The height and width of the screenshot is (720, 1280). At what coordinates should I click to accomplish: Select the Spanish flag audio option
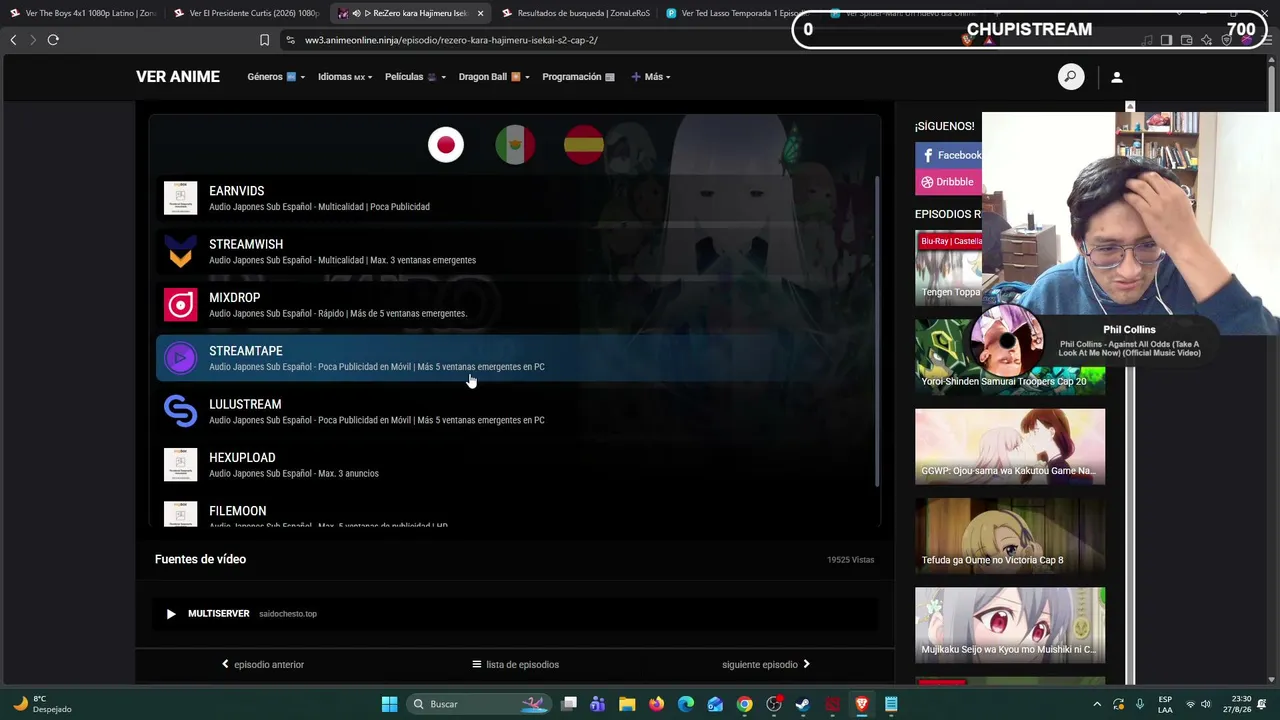pyautogui.click(x=584, y=145)
